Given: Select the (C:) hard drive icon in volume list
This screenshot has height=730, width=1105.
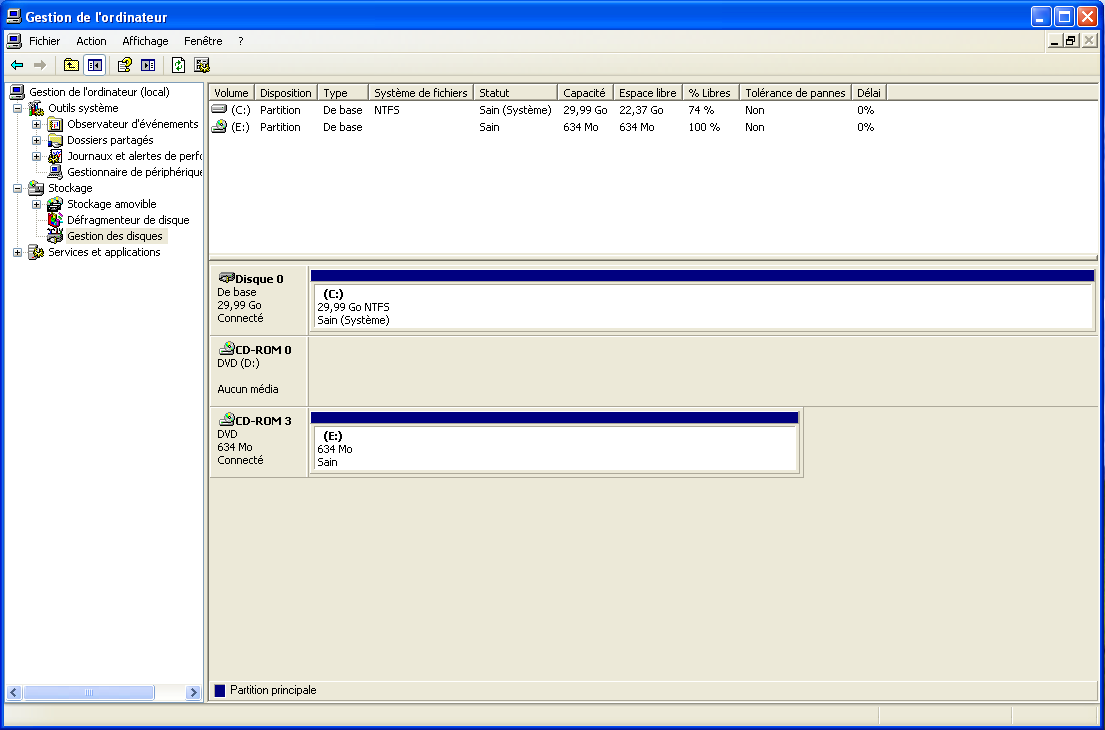Looking at the screenshot, I should click(x=220, y=110).
